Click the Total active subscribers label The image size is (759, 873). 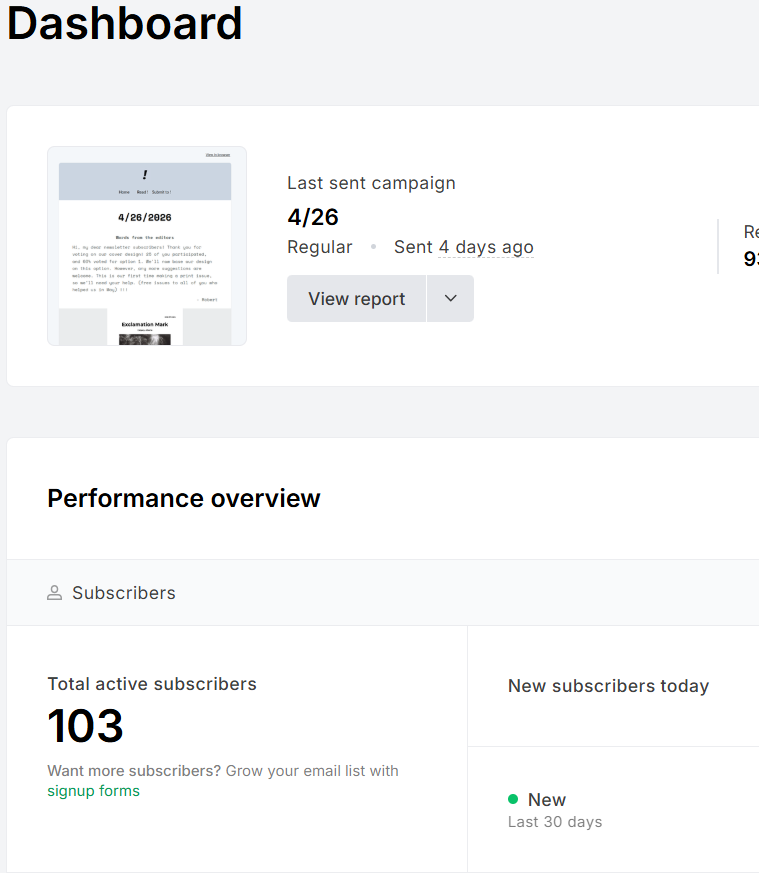click(x=152, y=684)
